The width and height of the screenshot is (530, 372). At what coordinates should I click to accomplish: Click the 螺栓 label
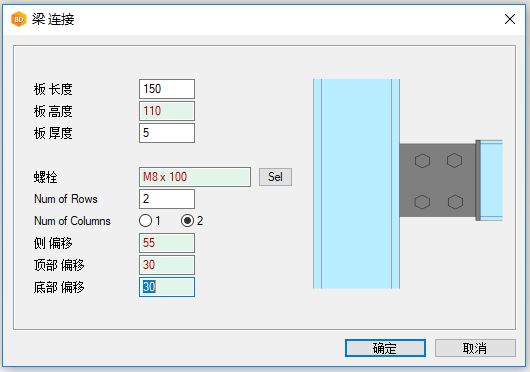tap(45, 177)
